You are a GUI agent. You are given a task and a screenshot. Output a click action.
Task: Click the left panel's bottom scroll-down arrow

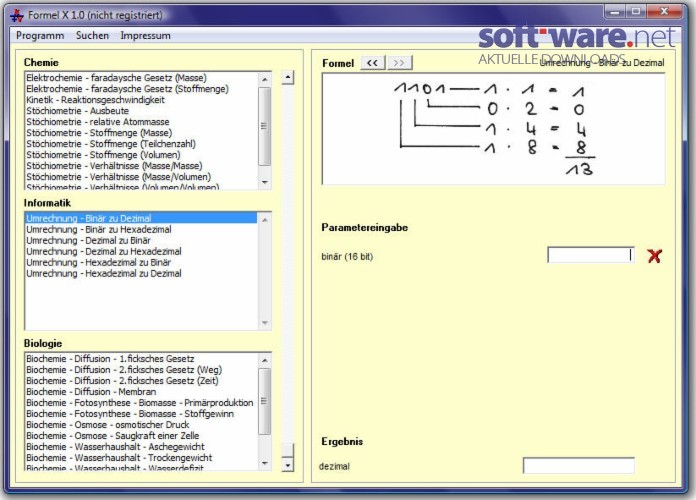pos(288,464)
